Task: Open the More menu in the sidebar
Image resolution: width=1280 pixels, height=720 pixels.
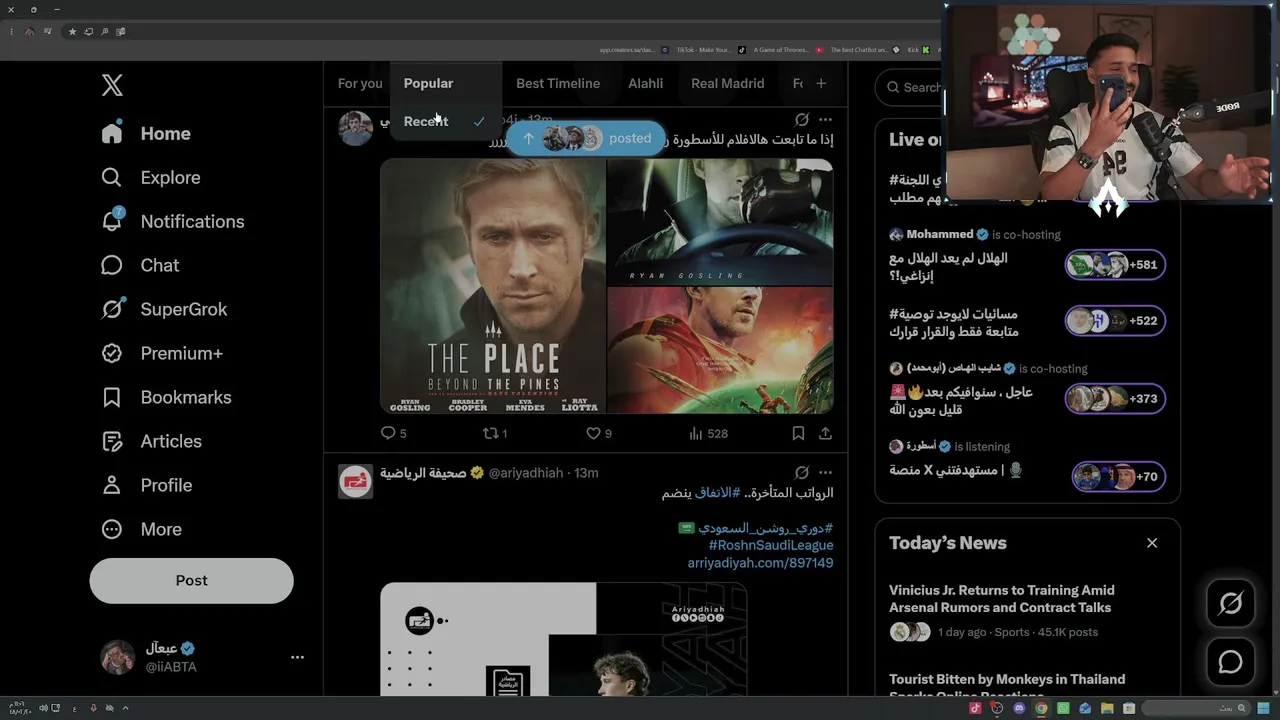Action: click(x=141, y=529)
